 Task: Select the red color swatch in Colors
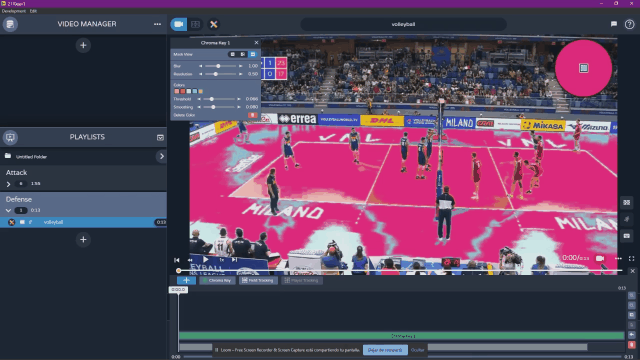(x=182, y=91)
